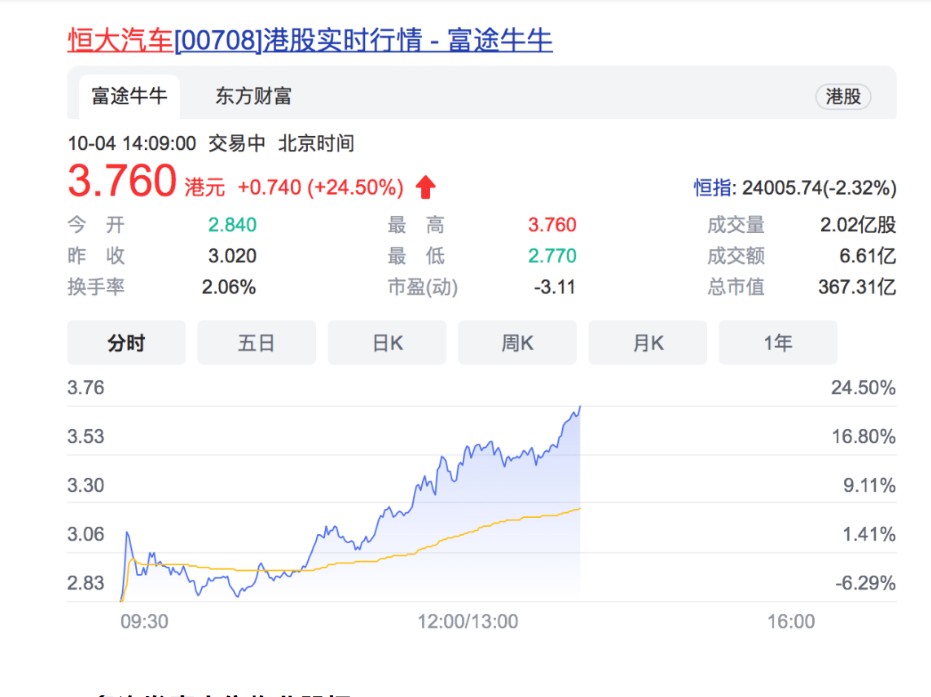Click the 昨收 value 3.020
The width and height of the screenshot is (931, 697).
(x=232, y=256)
